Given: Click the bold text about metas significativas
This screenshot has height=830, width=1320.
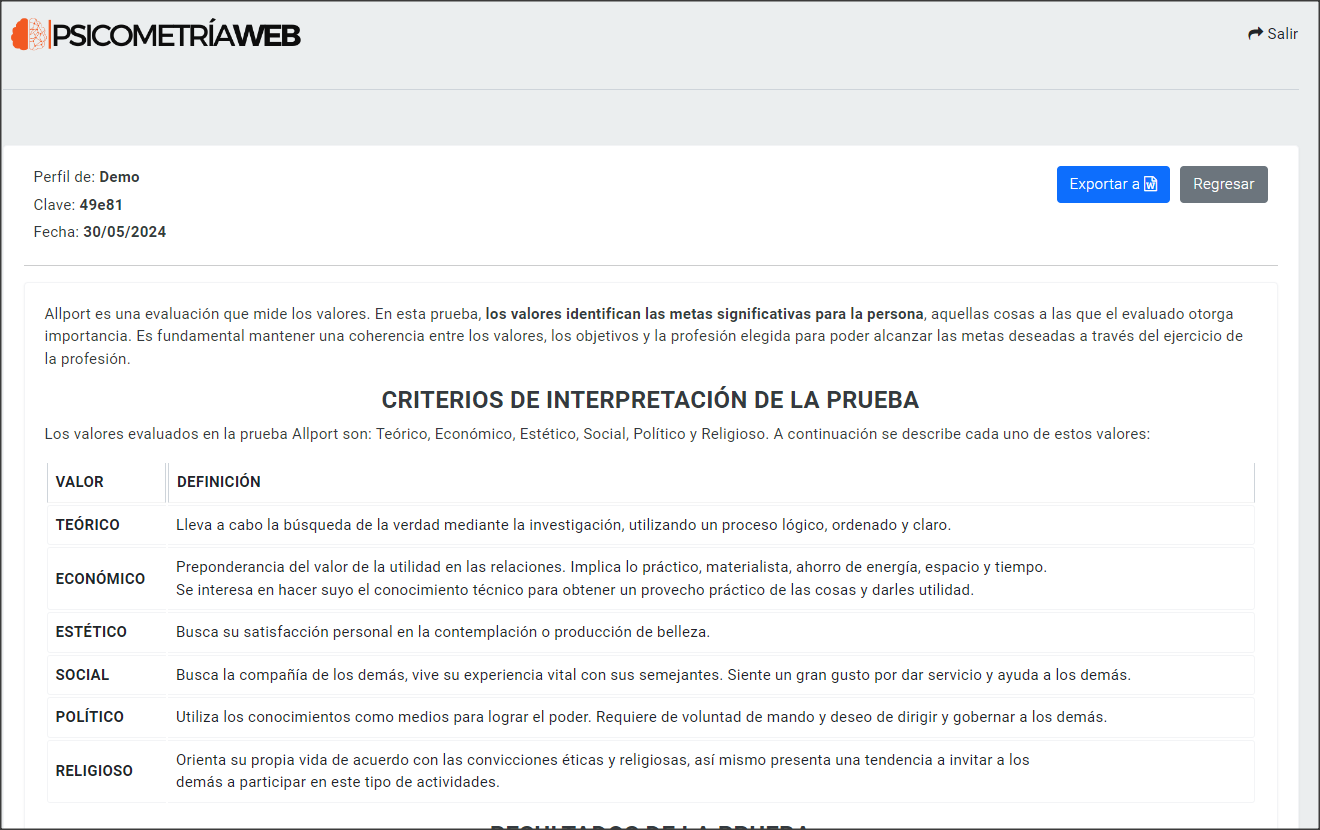Looking at the screenshot, I should (704, 313).
